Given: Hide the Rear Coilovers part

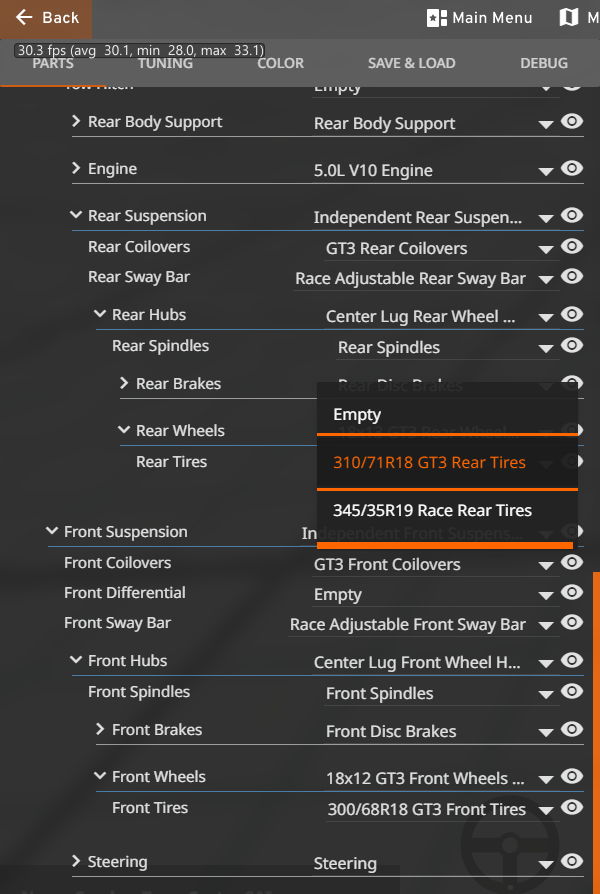Looking at the screenshot, I should [571, 246].
